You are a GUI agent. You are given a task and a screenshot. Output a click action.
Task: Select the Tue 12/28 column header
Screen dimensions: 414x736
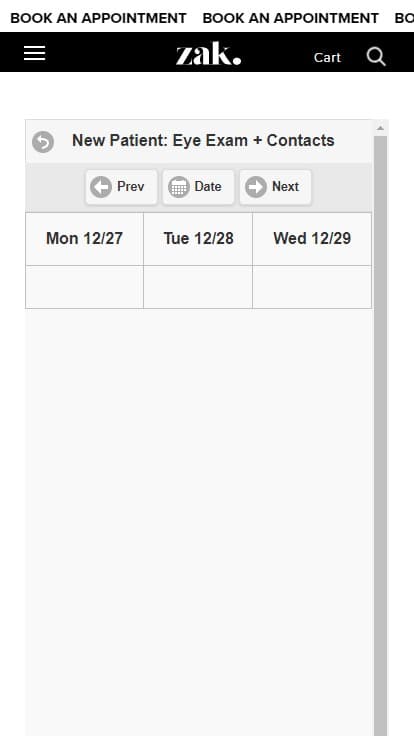click(198, 239)
